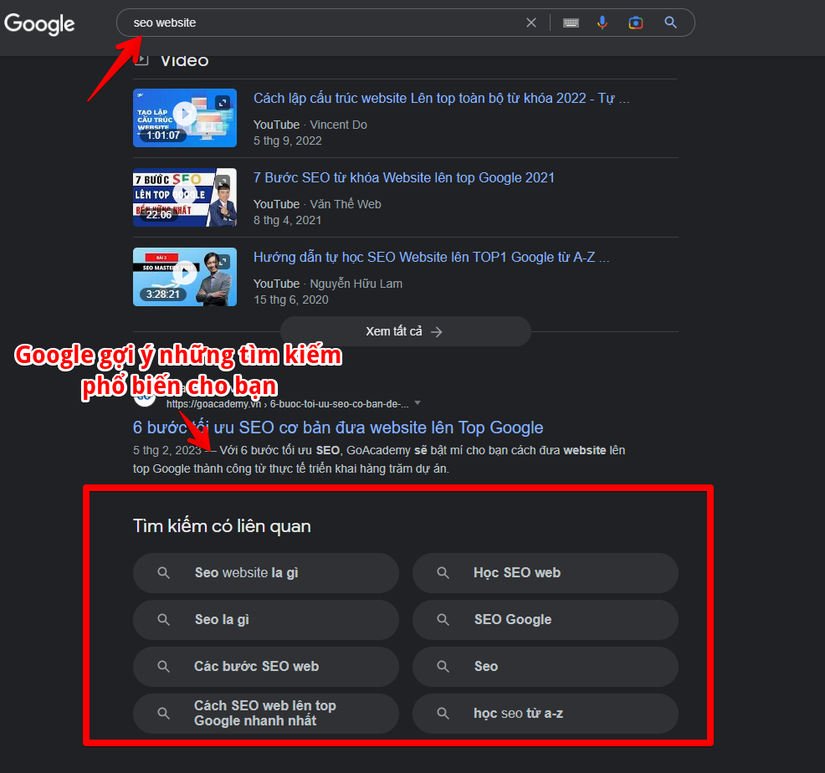Select related search 'học seo từ a-z'

pyautogui.click(x=545, y=714)
